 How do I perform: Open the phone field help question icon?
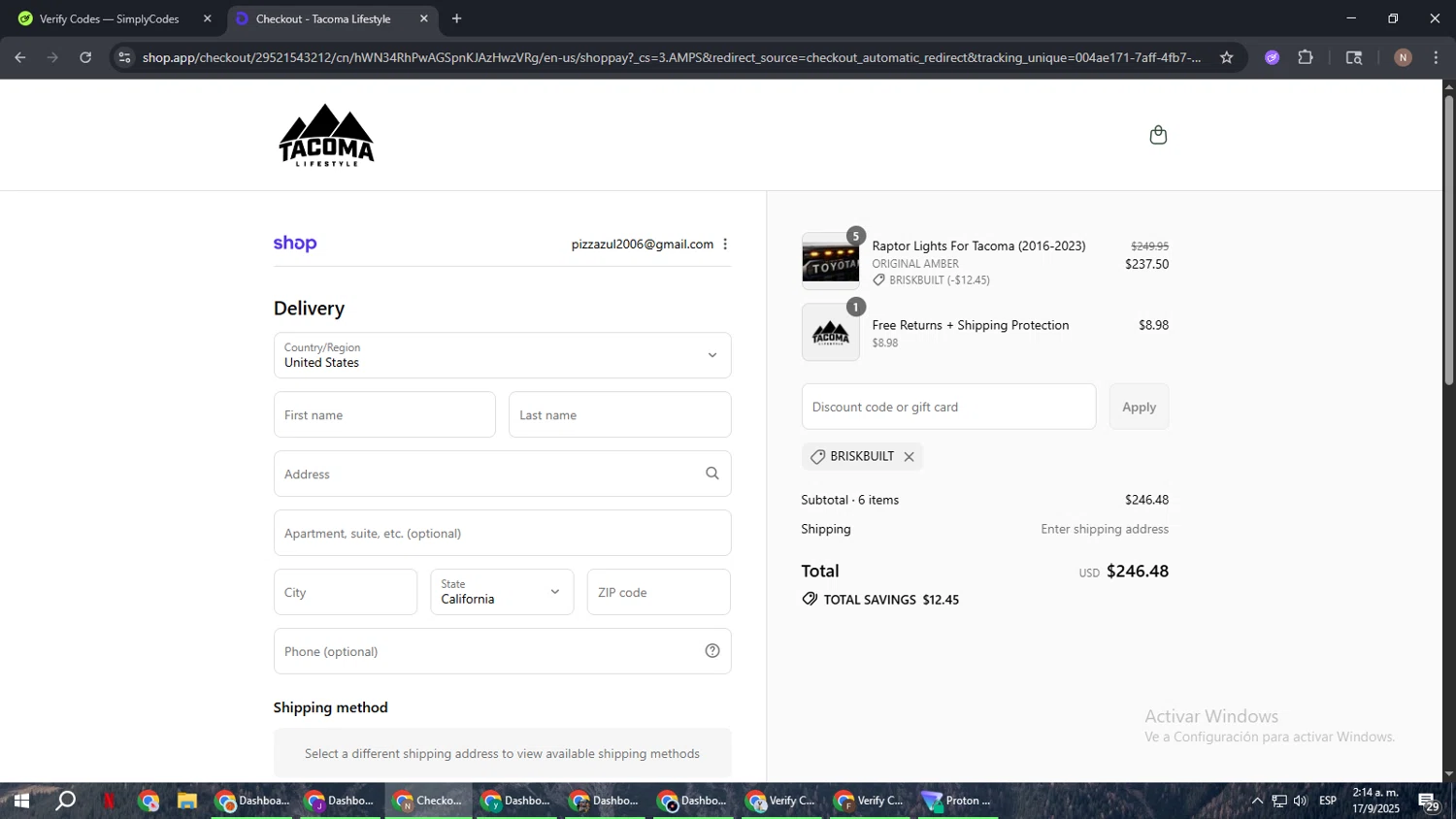coord(712,651)
